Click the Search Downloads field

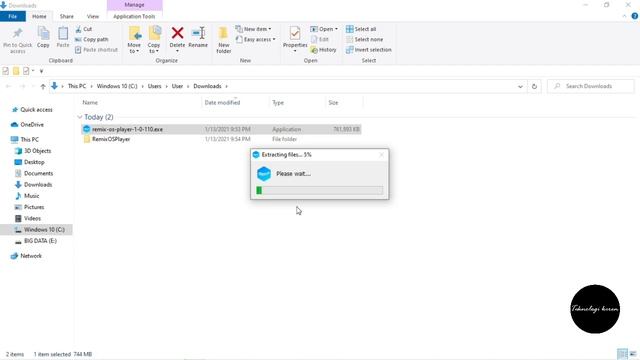coord(591,87)
